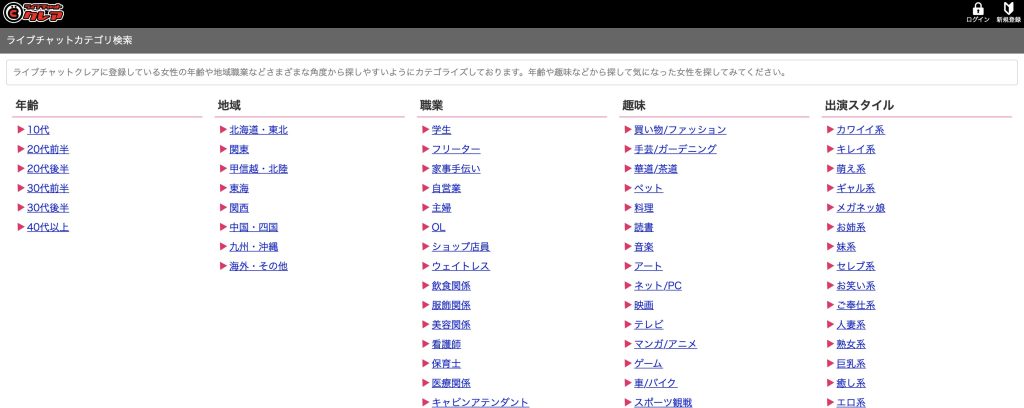The height and width of the screenshot is (408, 1024).
Task: Open the スポーツ観戦 hobby link
Action: pyautogui.click(x=663, y=403)
